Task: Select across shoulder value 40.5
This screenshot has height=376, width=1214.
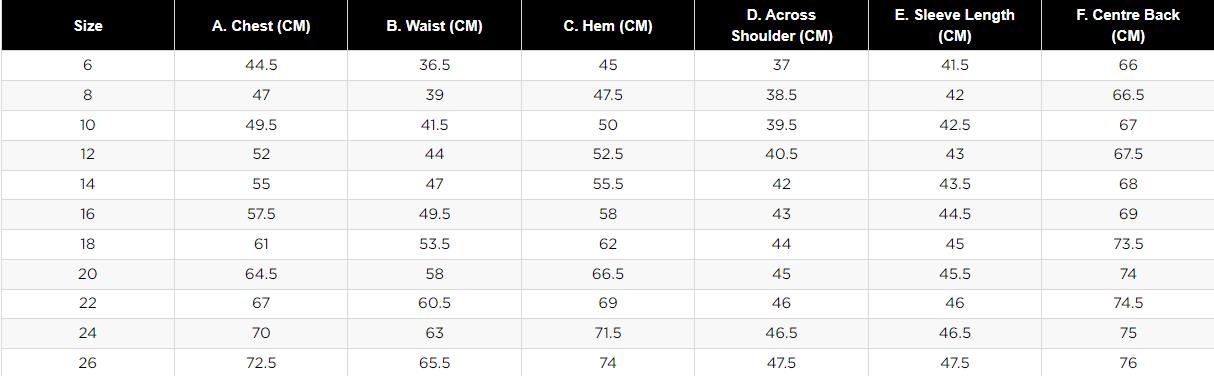Action: 781,154
